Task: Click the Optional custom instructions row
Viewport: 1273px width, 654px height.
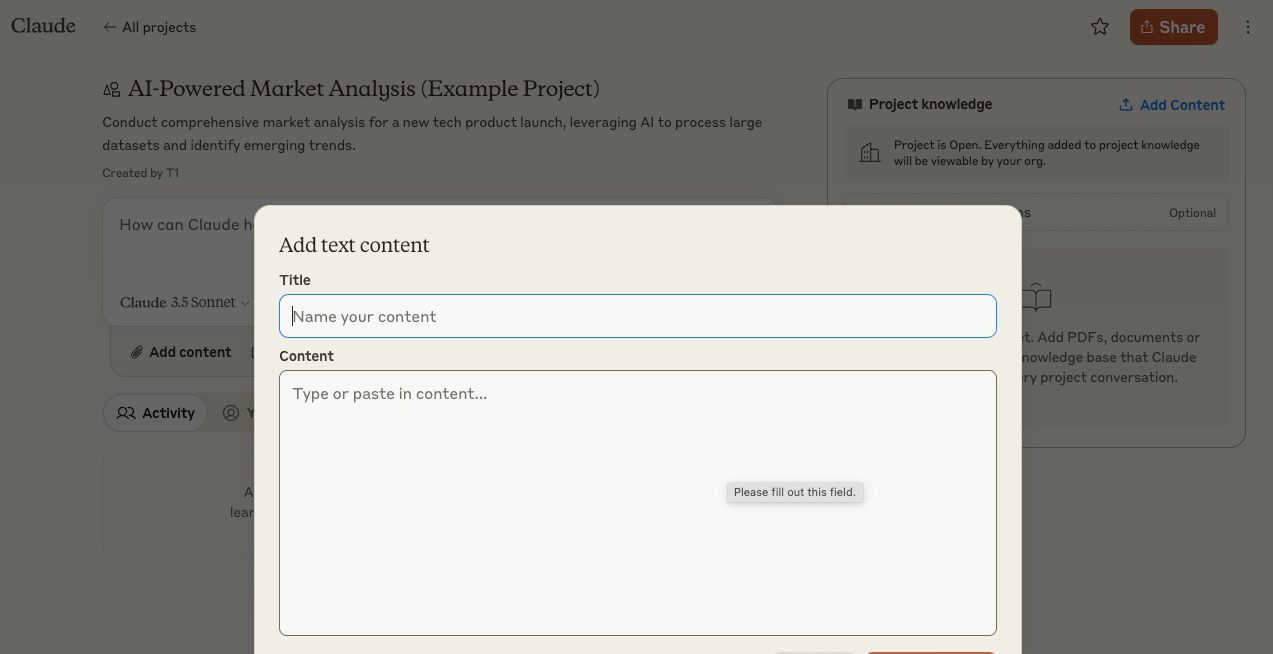Action: coord(1125,212)
